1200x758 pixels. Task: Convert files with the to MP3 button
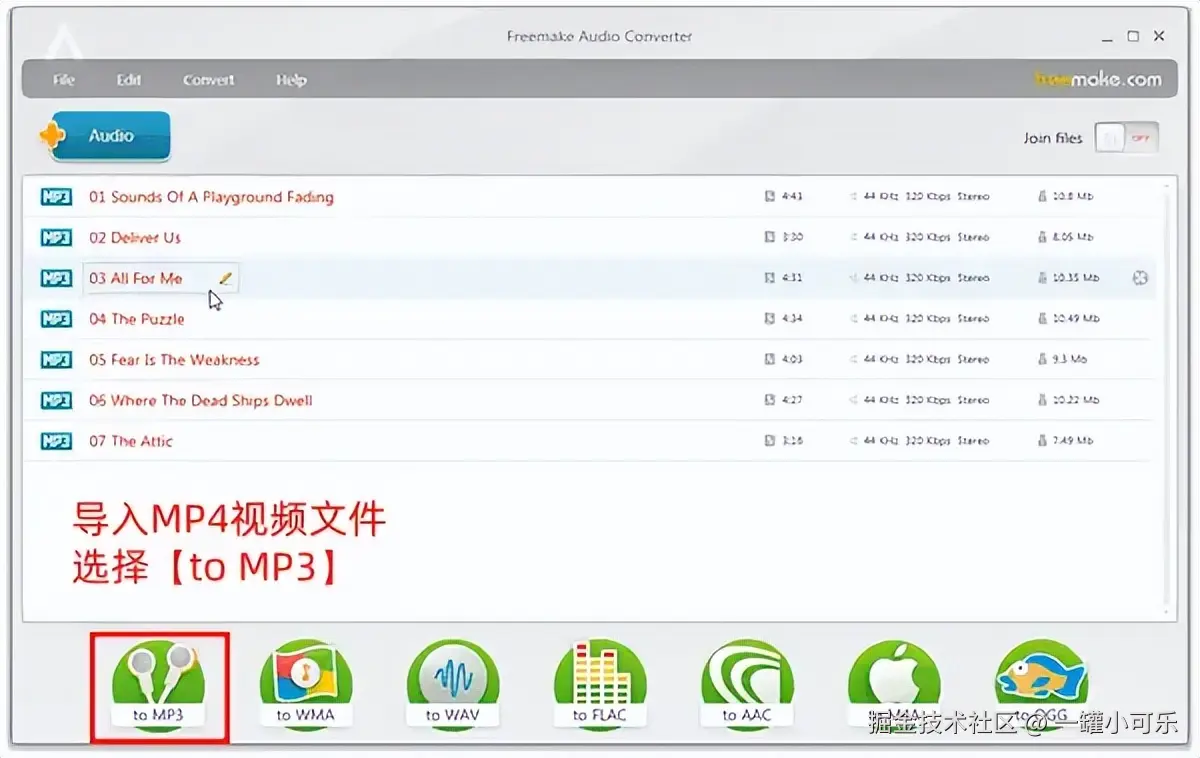tap(158, 685)
